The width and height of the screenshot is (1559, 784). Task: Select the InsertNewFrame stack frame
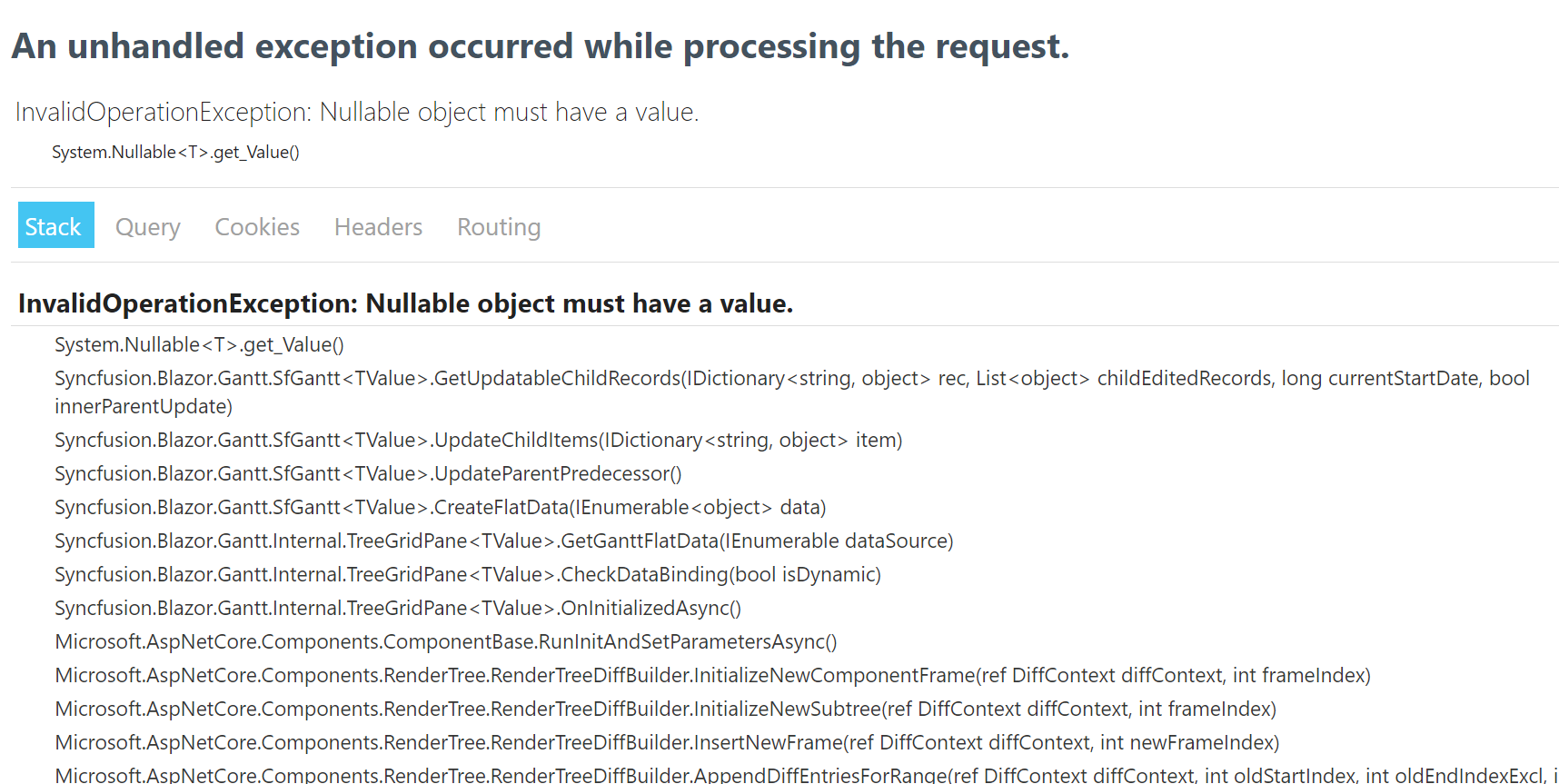[x=666, y=743]
